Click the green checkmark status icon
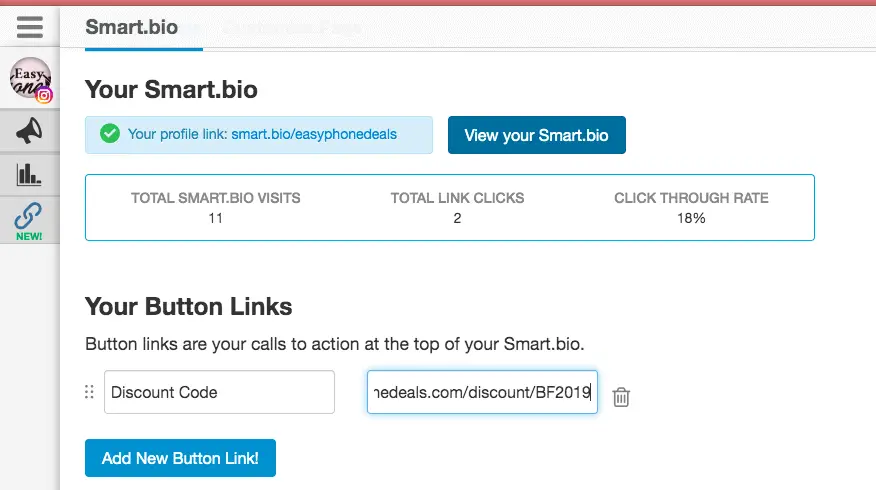This screenshot has width=876, height=490. pos(110,134)
